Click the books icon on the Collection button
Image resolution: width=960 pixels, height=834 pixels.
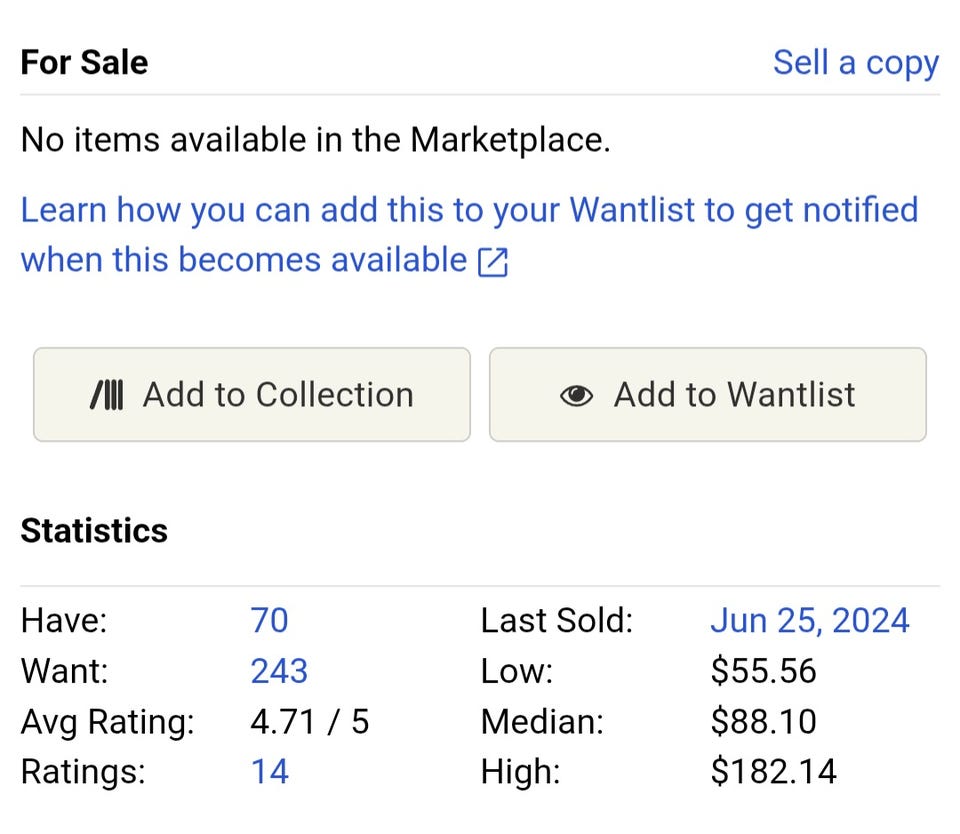[106, 395]
